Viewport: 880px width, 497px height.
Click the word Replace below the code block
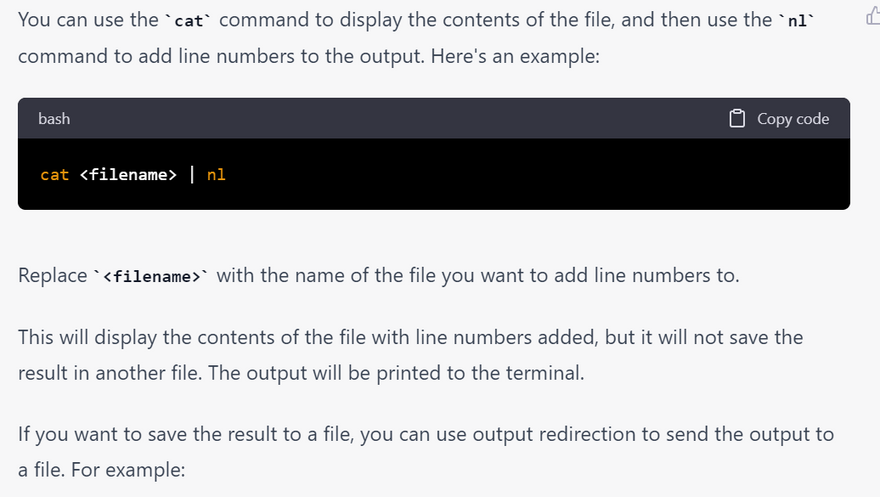[x=52, y=276]
